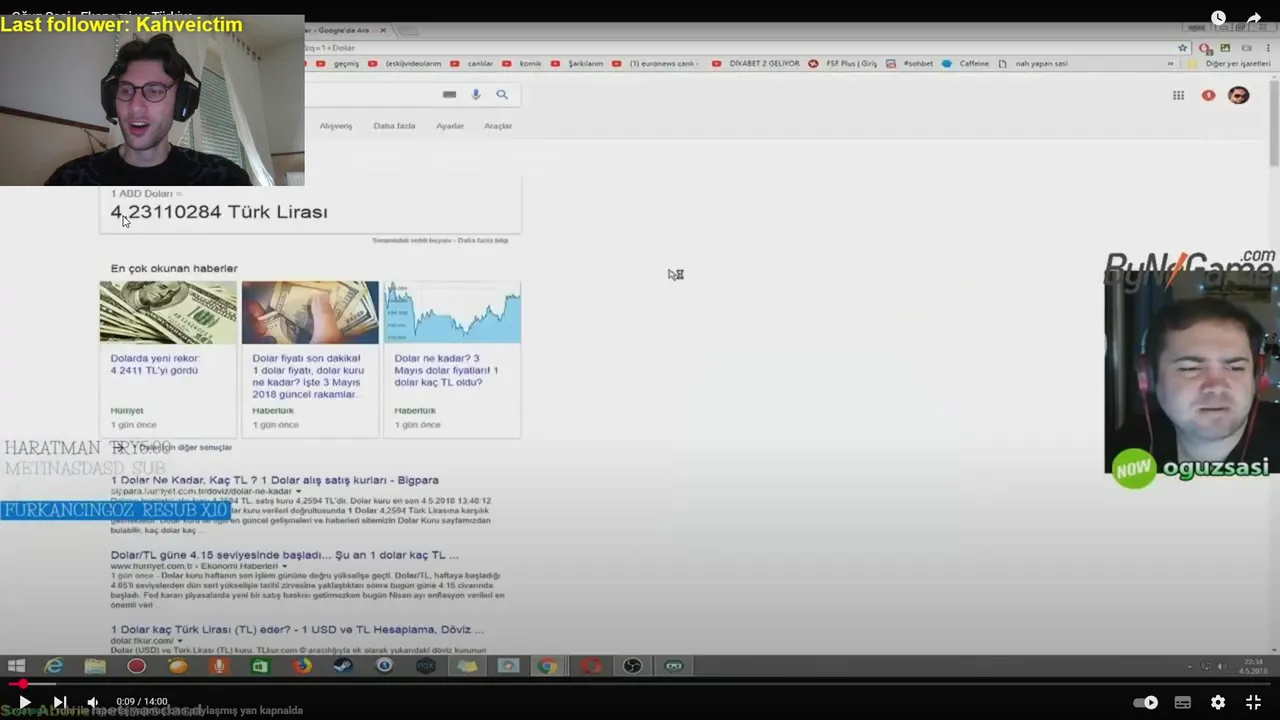1280x720 pixels.
Task: Open the Google apps grid
Action: coord(1178,95)
